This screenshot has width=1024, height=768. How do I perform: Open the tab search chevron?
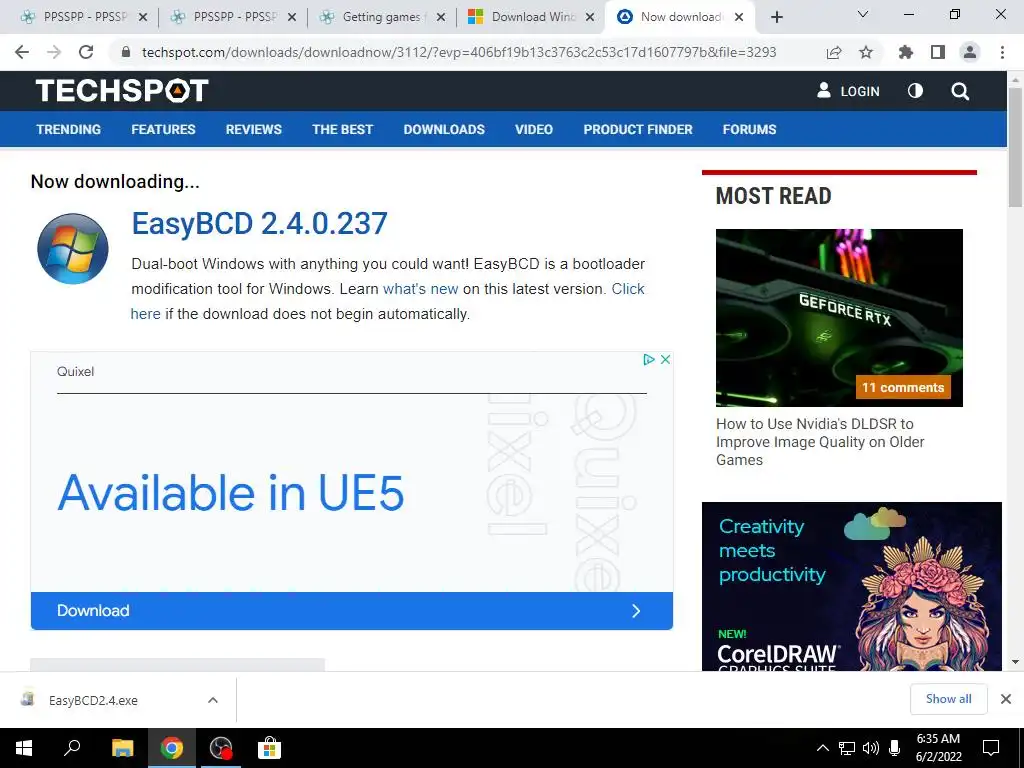point(863,14)
